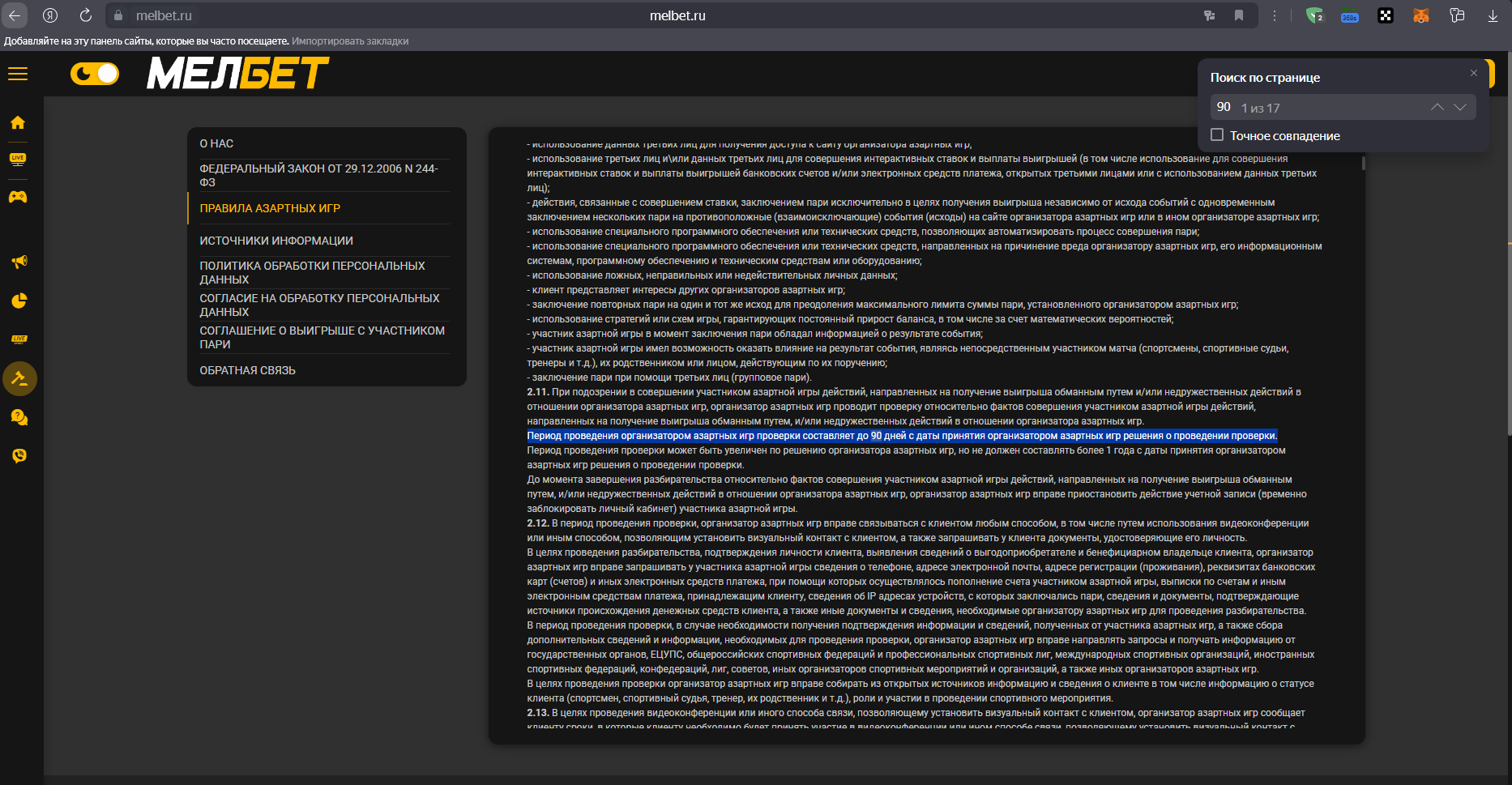
Task: Select 'ИСТОЧНИКИ ИНФОРМАЦИИ' menu item
Action: (276, 241)
